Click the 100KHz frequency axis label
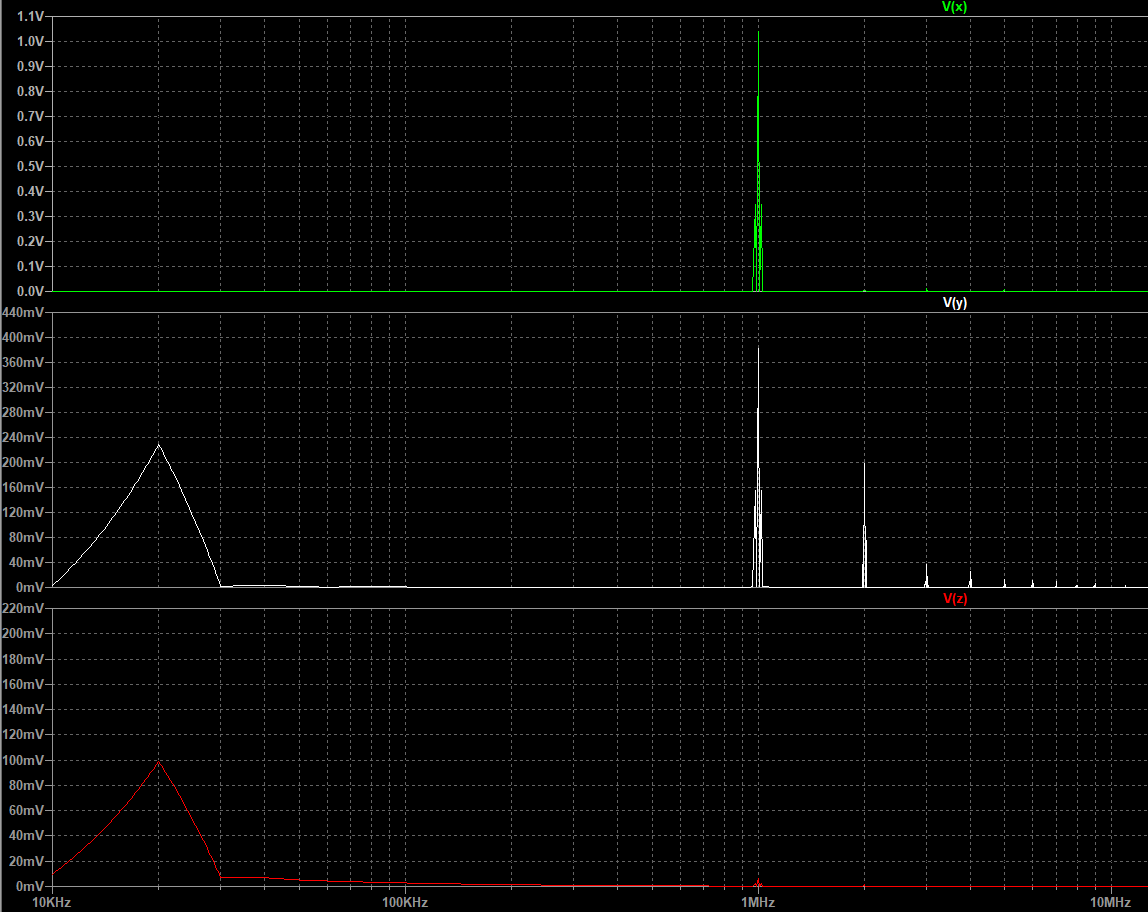This screenshot has height=912, width=1148. pyautogui.click(x=405, y=902)
